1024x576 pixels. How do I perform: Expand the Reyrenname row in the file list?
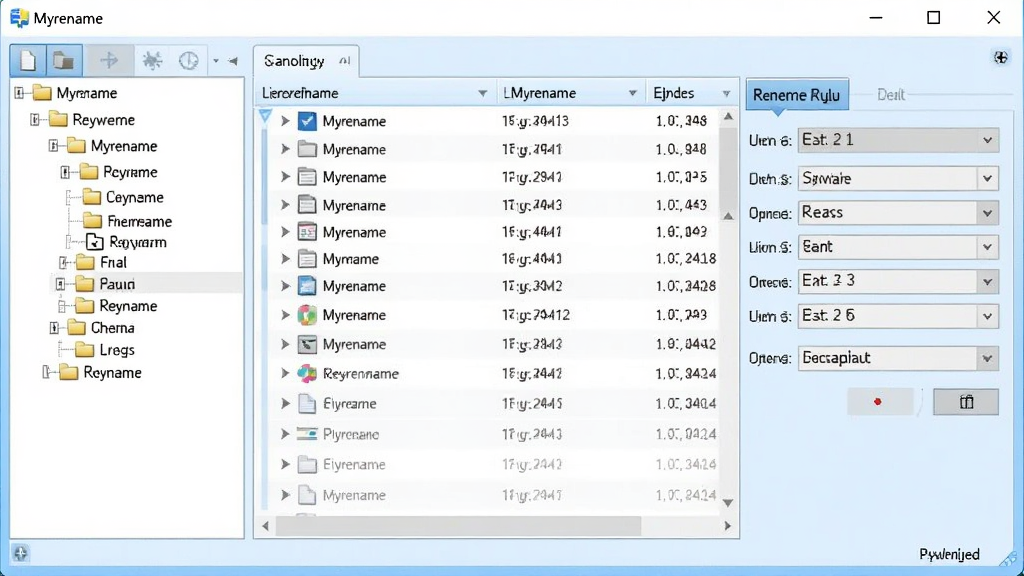[285, 374]
